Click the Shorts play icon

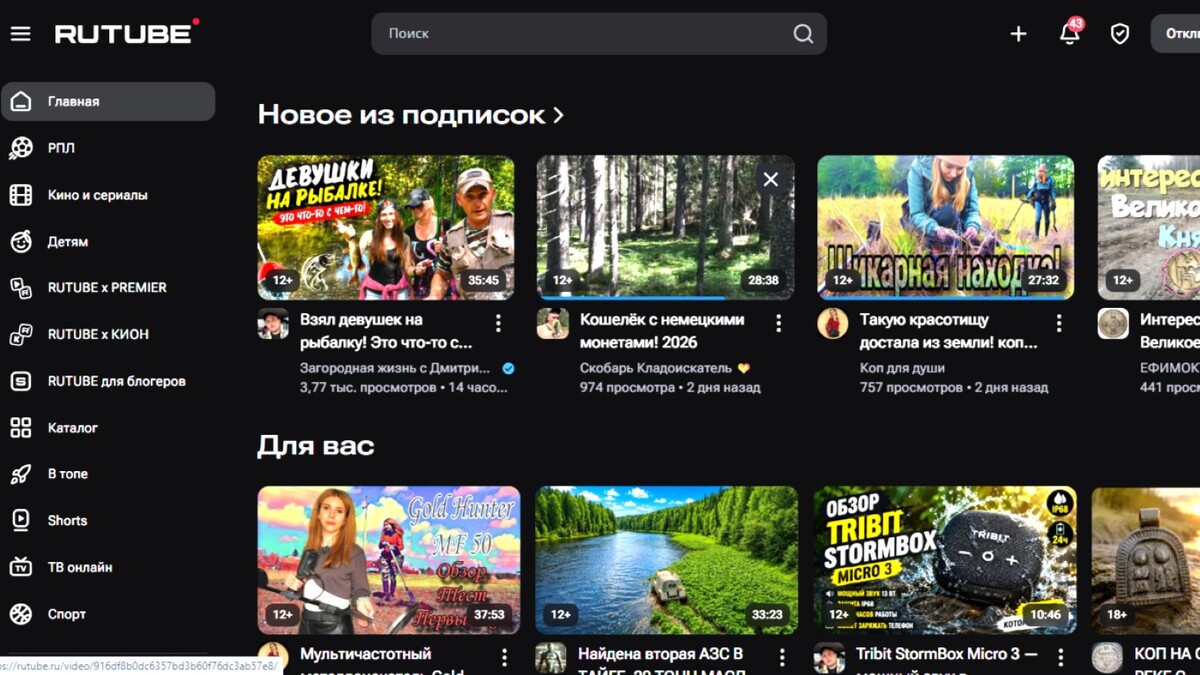(x=21, y=520)
